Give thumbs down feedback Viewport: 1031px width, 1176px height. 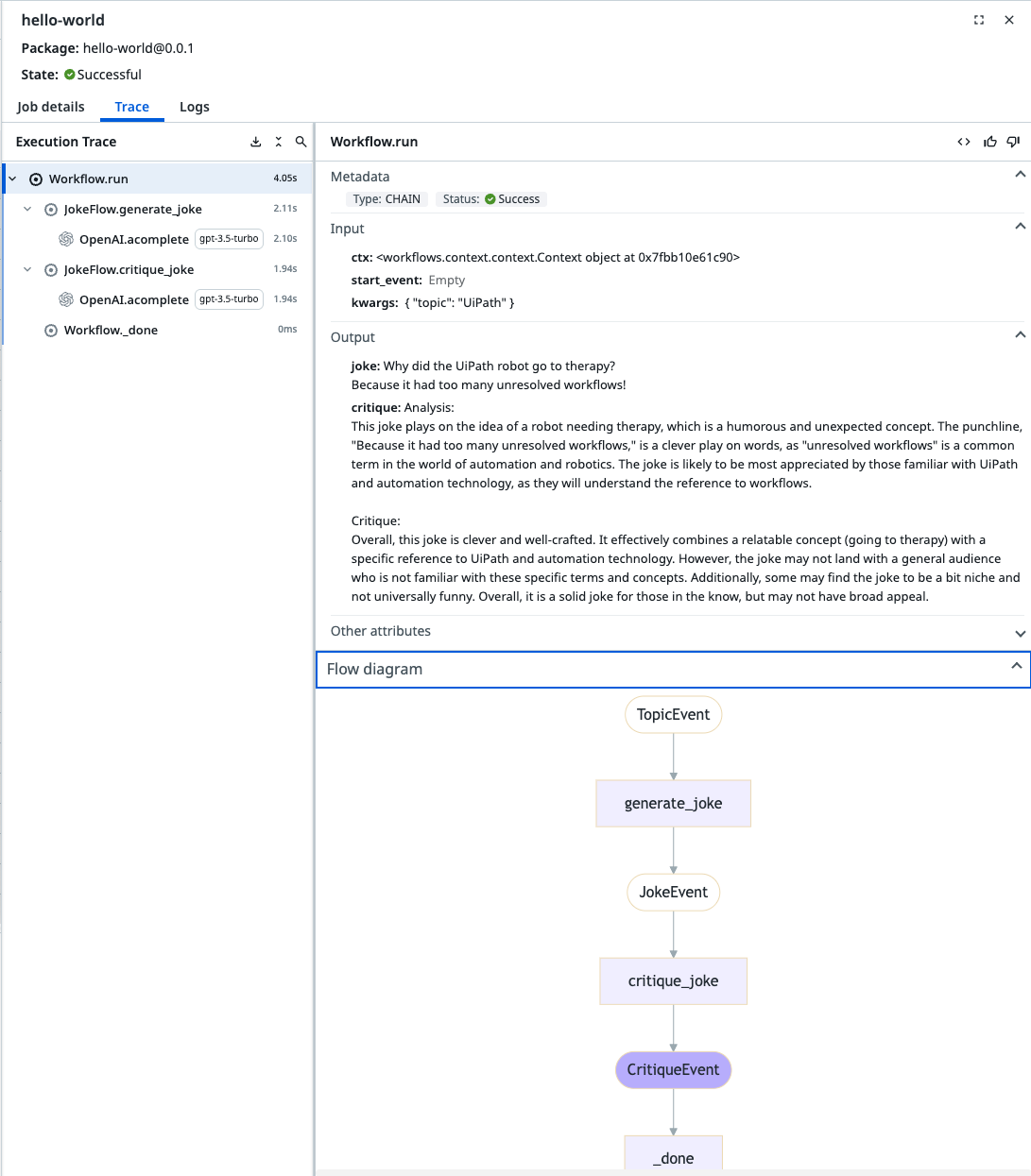[1013, 142]
